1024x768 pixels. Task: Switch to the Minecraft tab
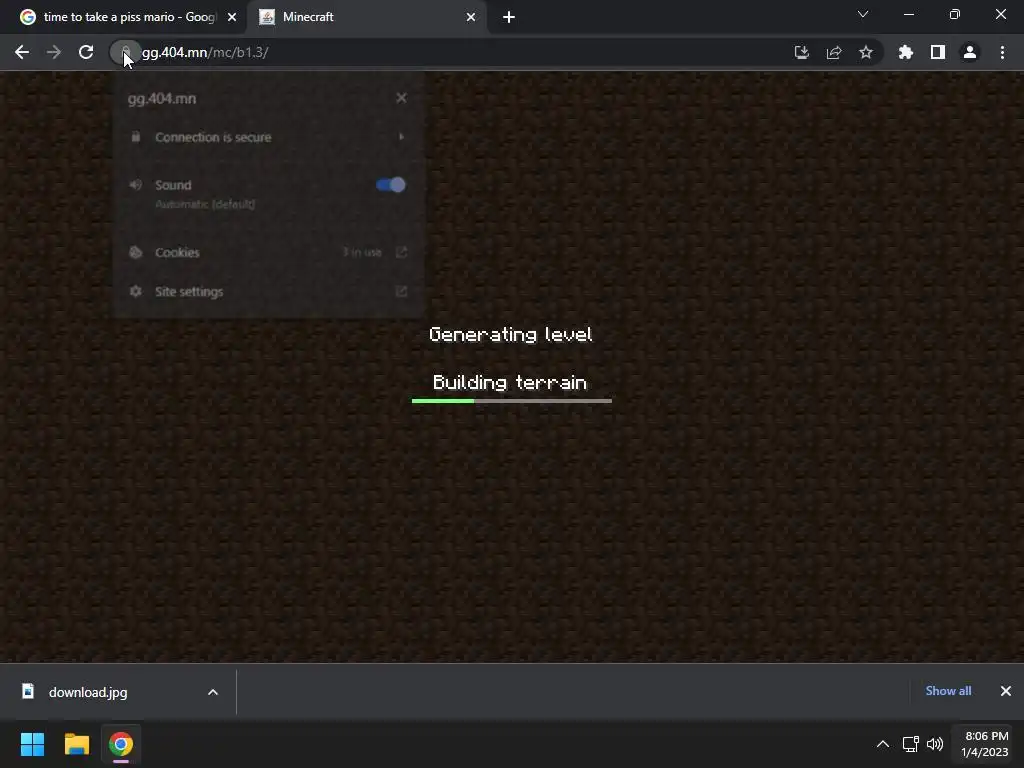pyautogui.click(x=367, y=17)
